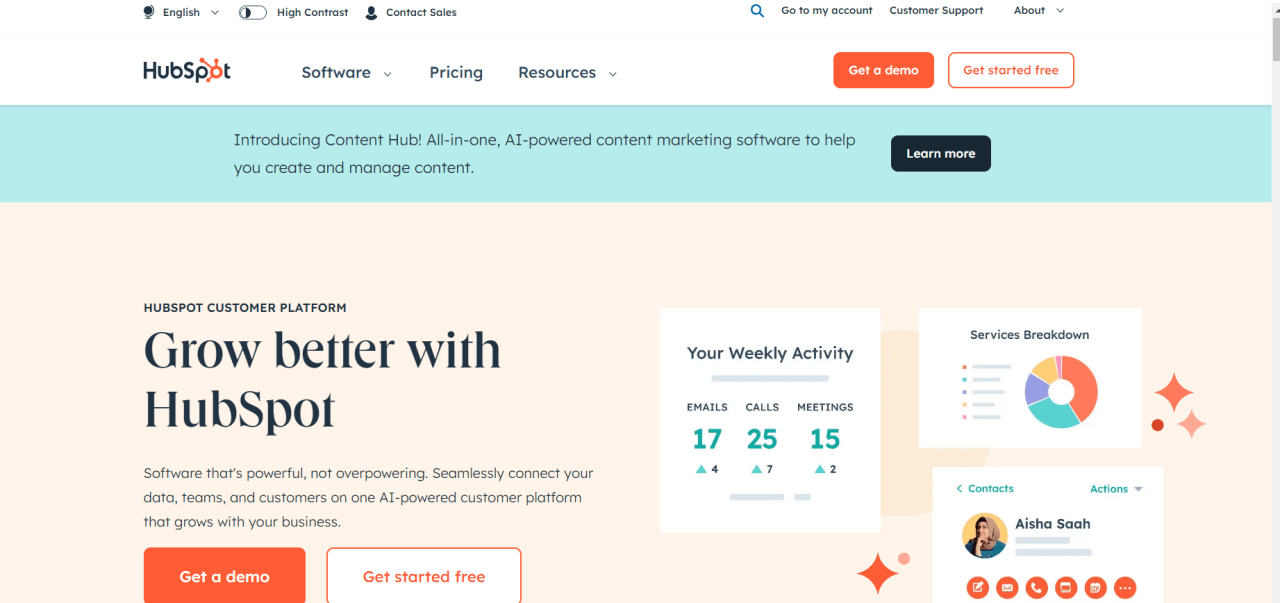This screenshot has width=1280, height=603.
Task: Open the About dropdown menu
Action: pyautogui.click(x=1037, y=10)
